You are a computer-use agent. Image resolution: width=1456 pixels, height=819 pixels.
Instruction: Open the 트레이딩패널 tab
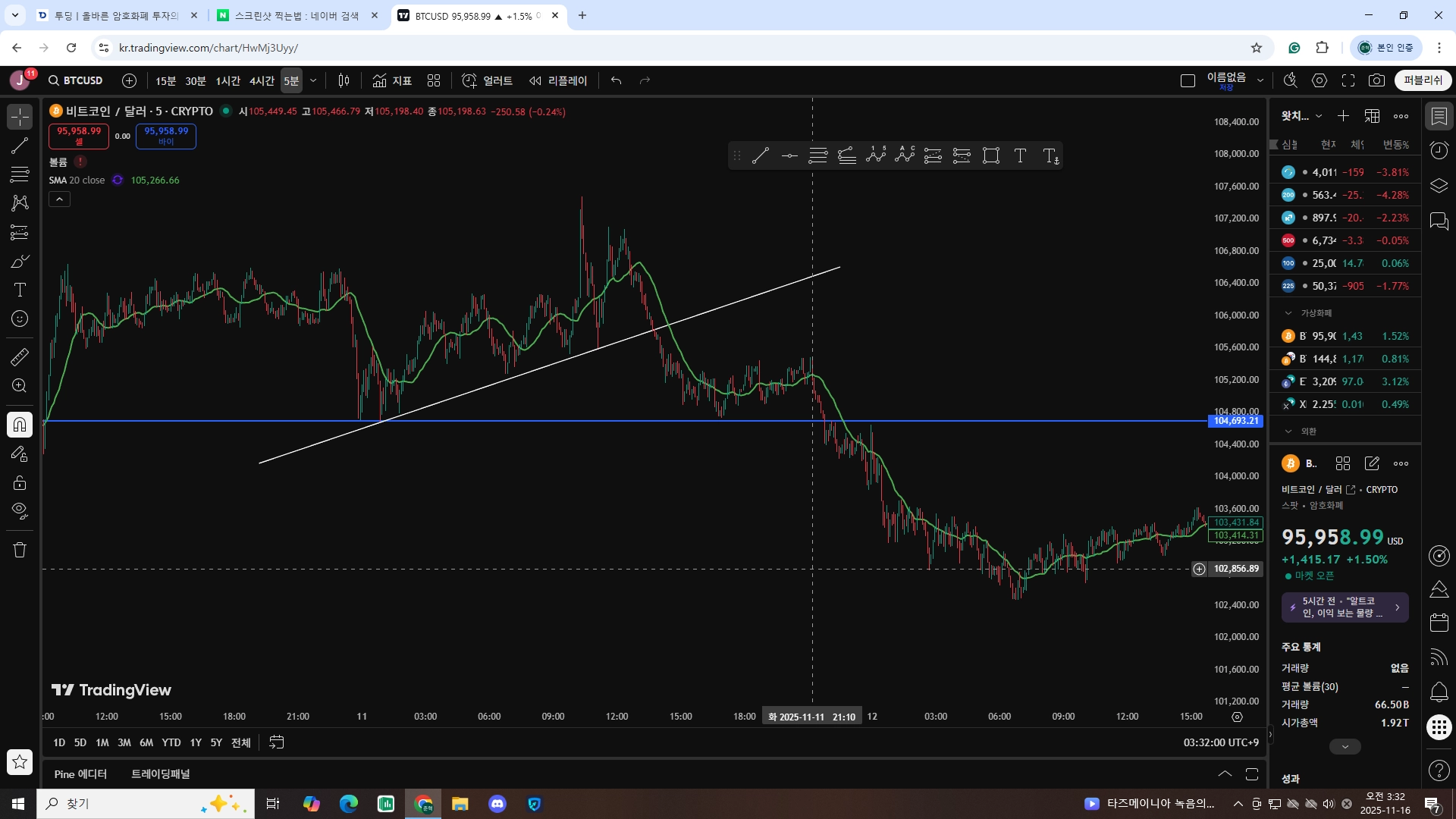[x=159, y=773]
